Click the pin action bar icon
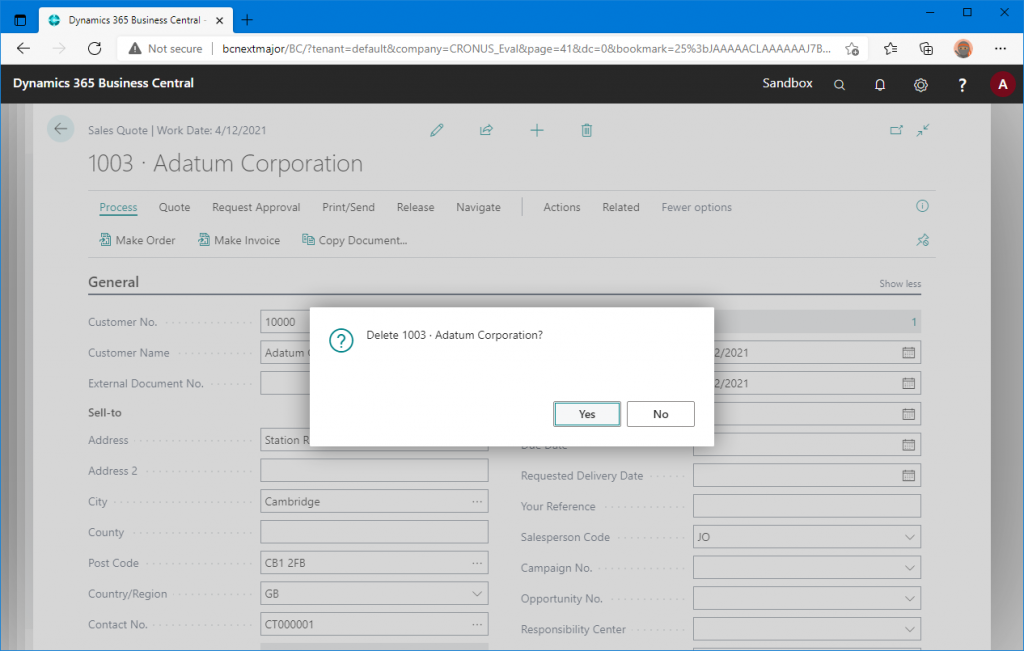Image resolution: width=1024 pixels, height=651 pixels. coord(922,240)
